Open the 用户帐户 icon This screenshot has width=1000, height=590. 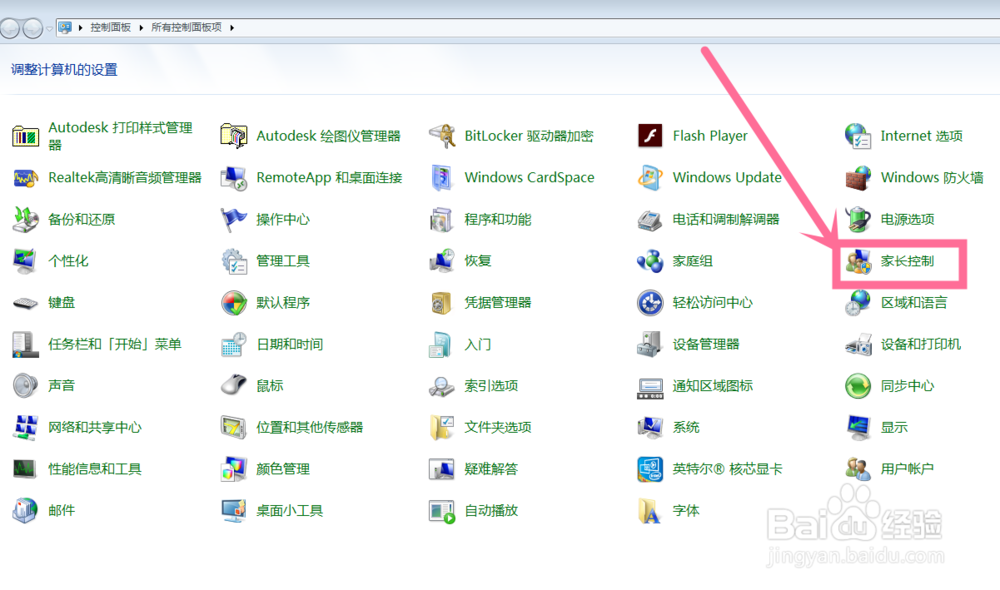tap(858, 469)
